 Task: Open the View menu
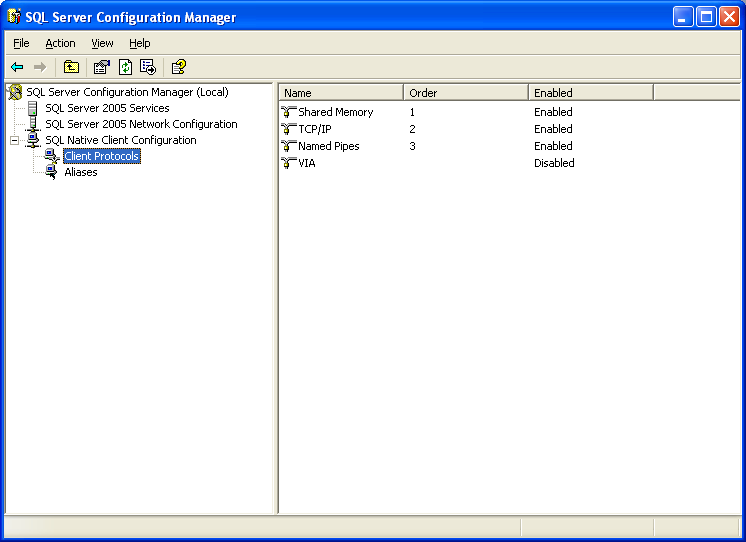(x=102, y=43)
